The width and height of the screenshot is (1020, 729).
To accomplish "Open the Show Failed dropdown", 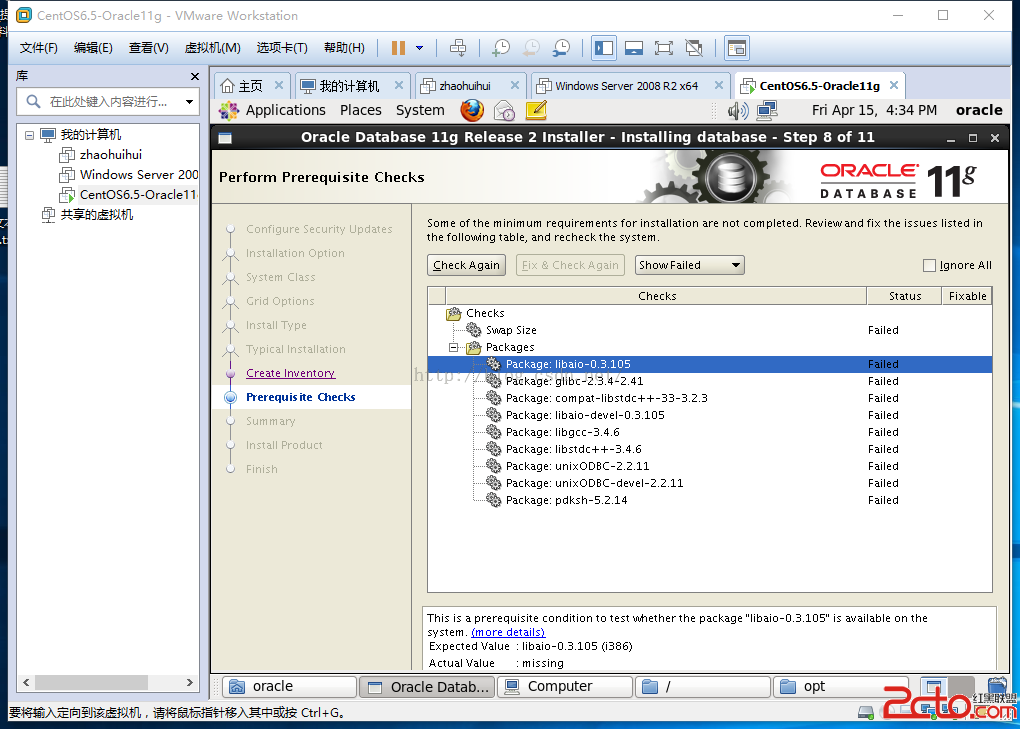I will click(690, 265).
